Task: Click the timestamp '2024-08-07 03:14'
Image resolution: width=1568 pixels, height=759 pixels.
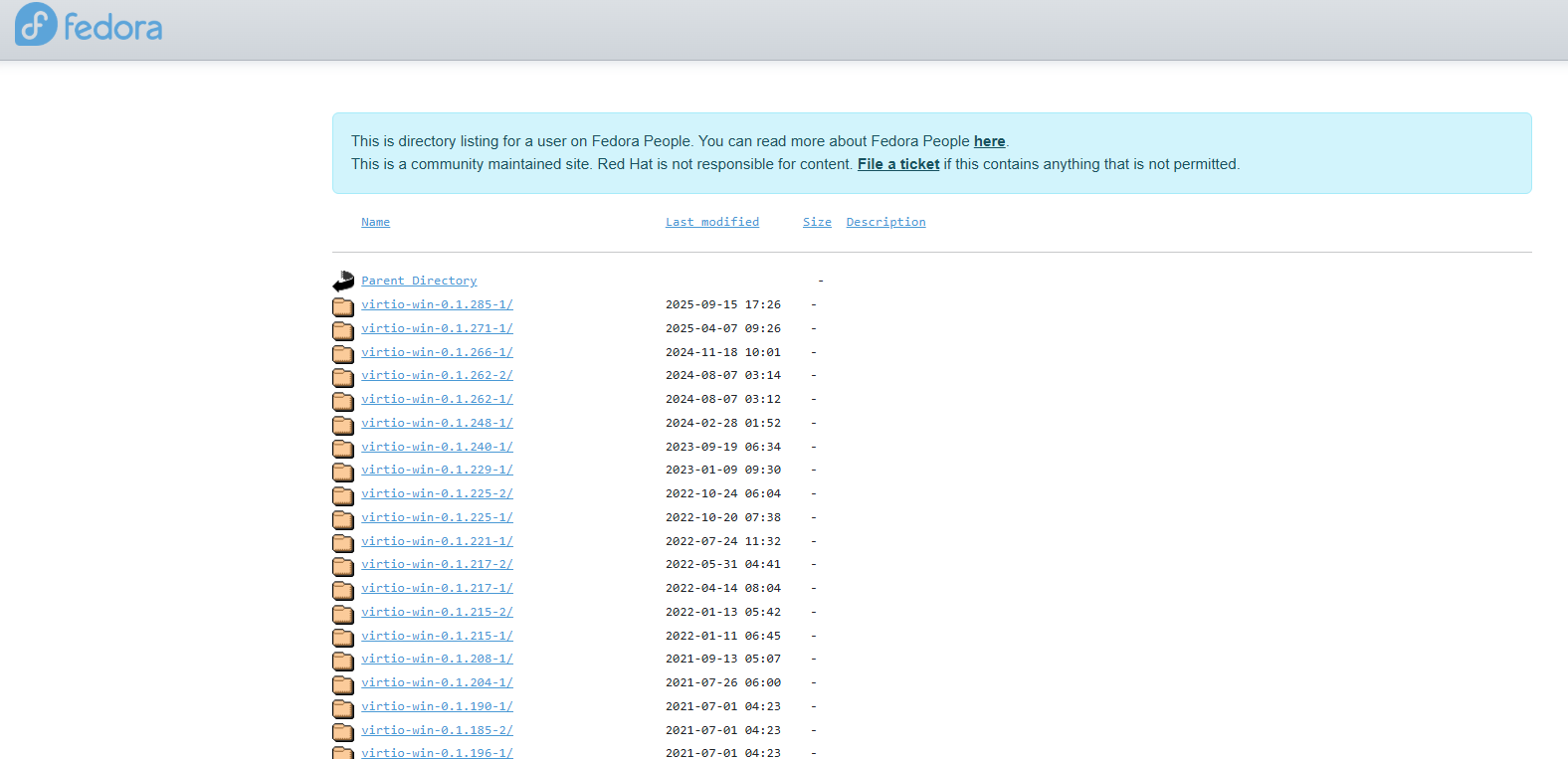Action: click(723, 375)
